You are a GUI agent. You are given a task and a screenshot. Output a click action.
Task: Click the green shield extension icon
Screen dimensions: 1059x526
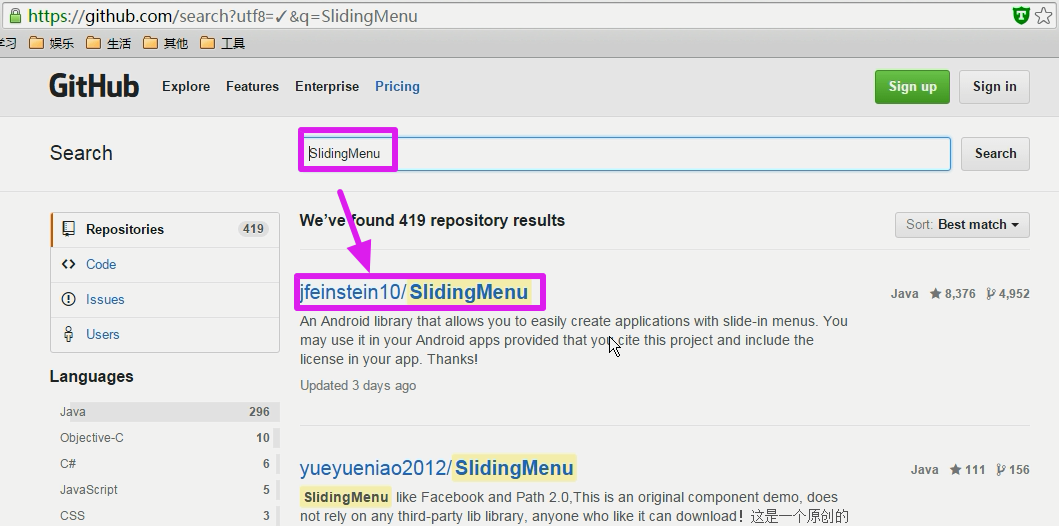pyautogui.click(x=1021, y=16)
